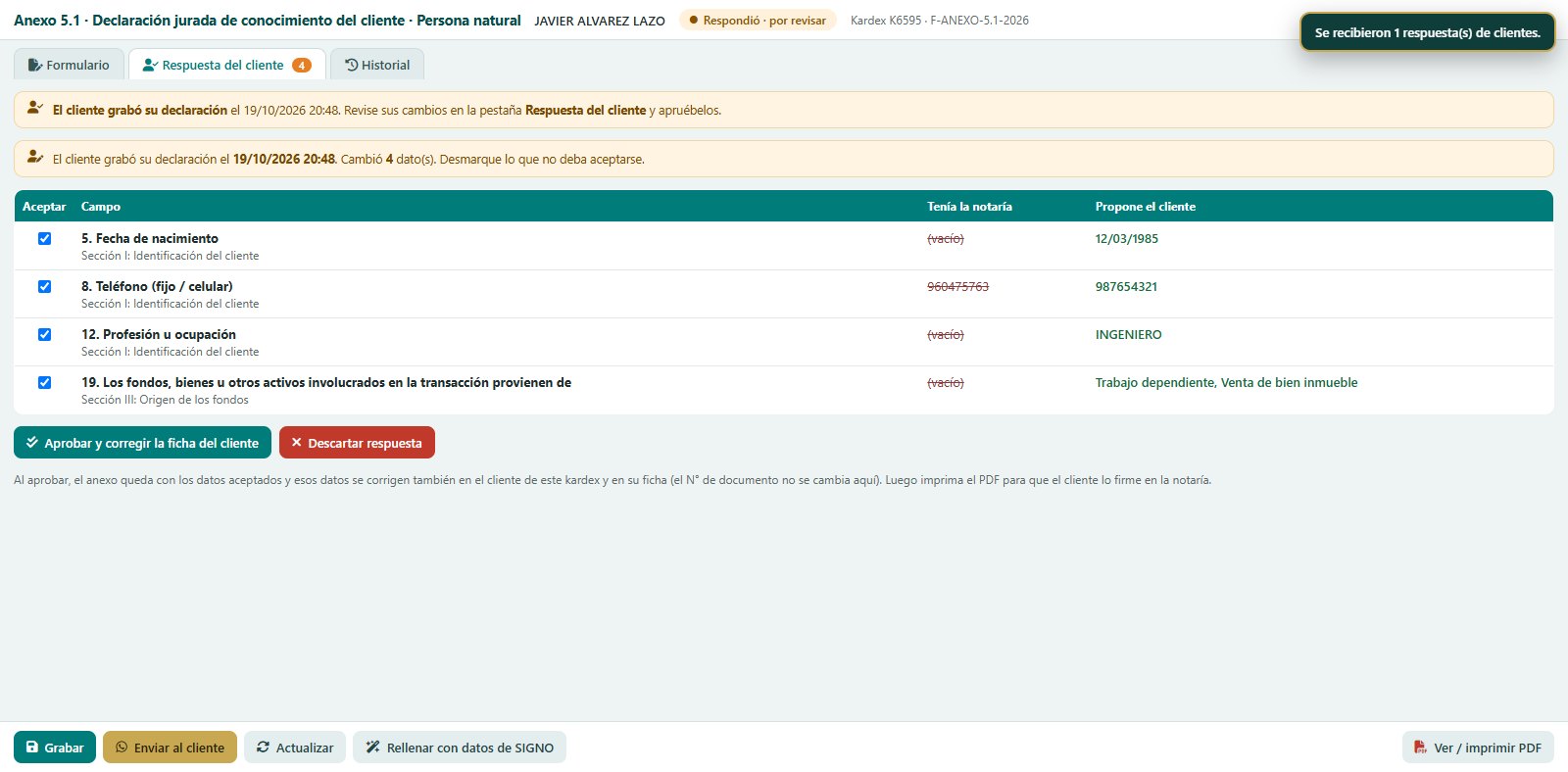
Task: Uncheck Fecha de nacimiento change
Action: point(44,238)
